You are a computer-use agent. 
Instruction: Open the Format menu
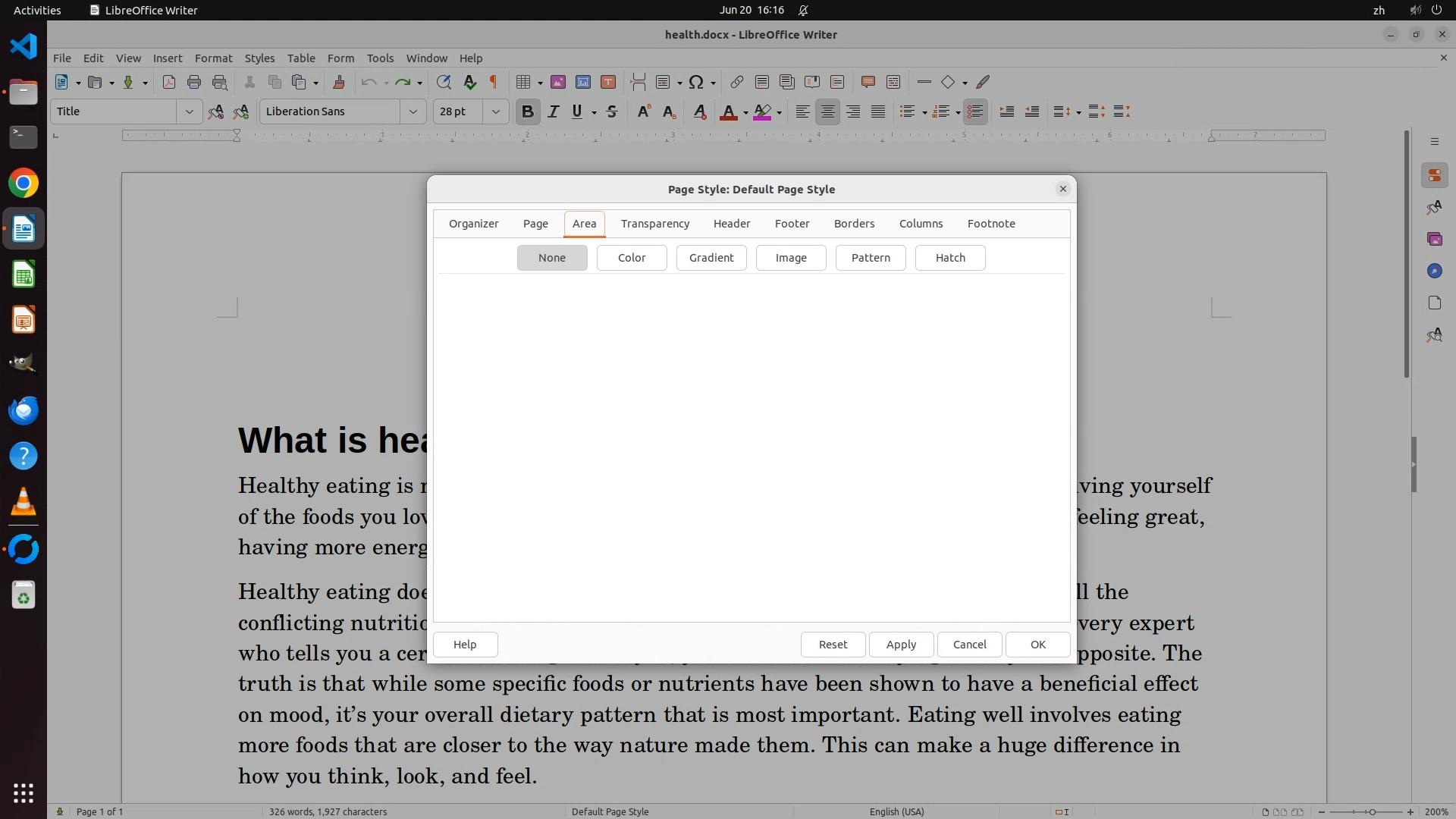[213, 58]
